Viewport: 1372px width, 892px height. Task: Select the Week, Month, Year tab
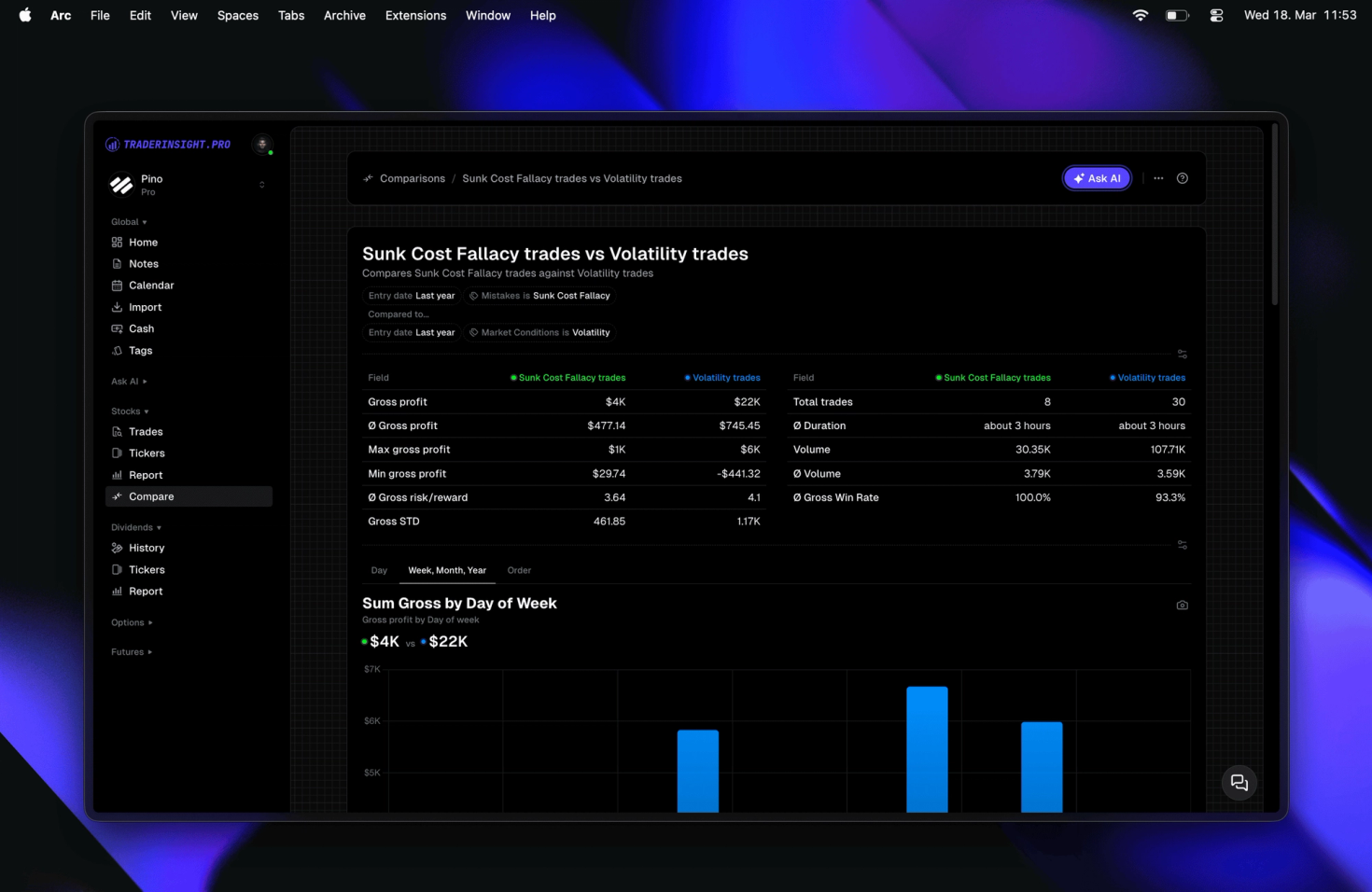pyautogui.click(x=447, y=570)
